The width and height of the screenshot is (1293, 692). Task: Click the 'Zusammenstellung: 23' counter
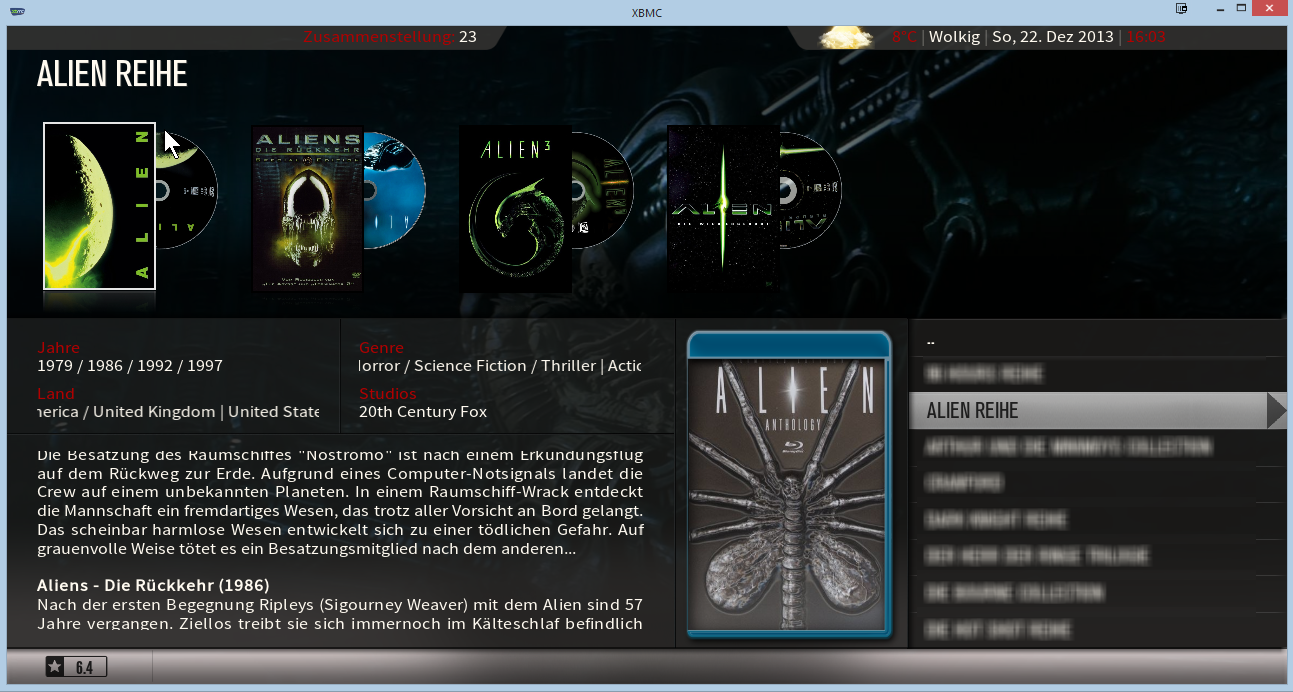(390, 37)
